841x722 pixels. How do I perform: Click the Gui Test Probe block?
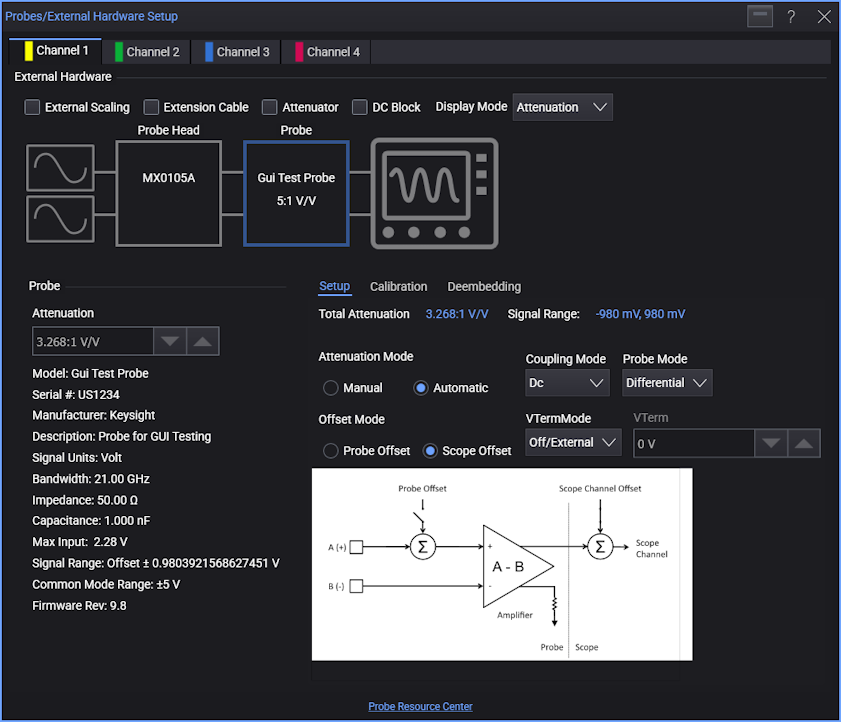[x=296, y=193]
